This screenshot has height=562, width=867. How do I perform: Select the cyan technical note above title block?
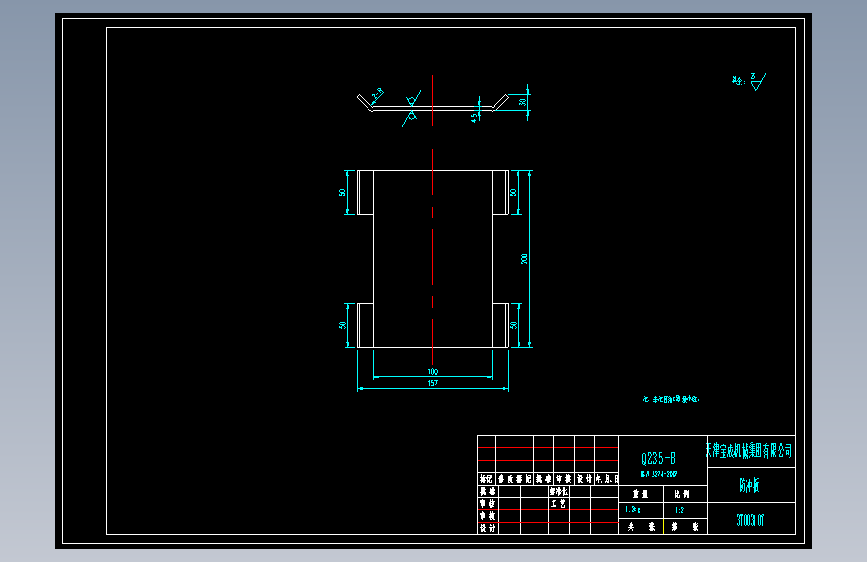click(671, 399)
